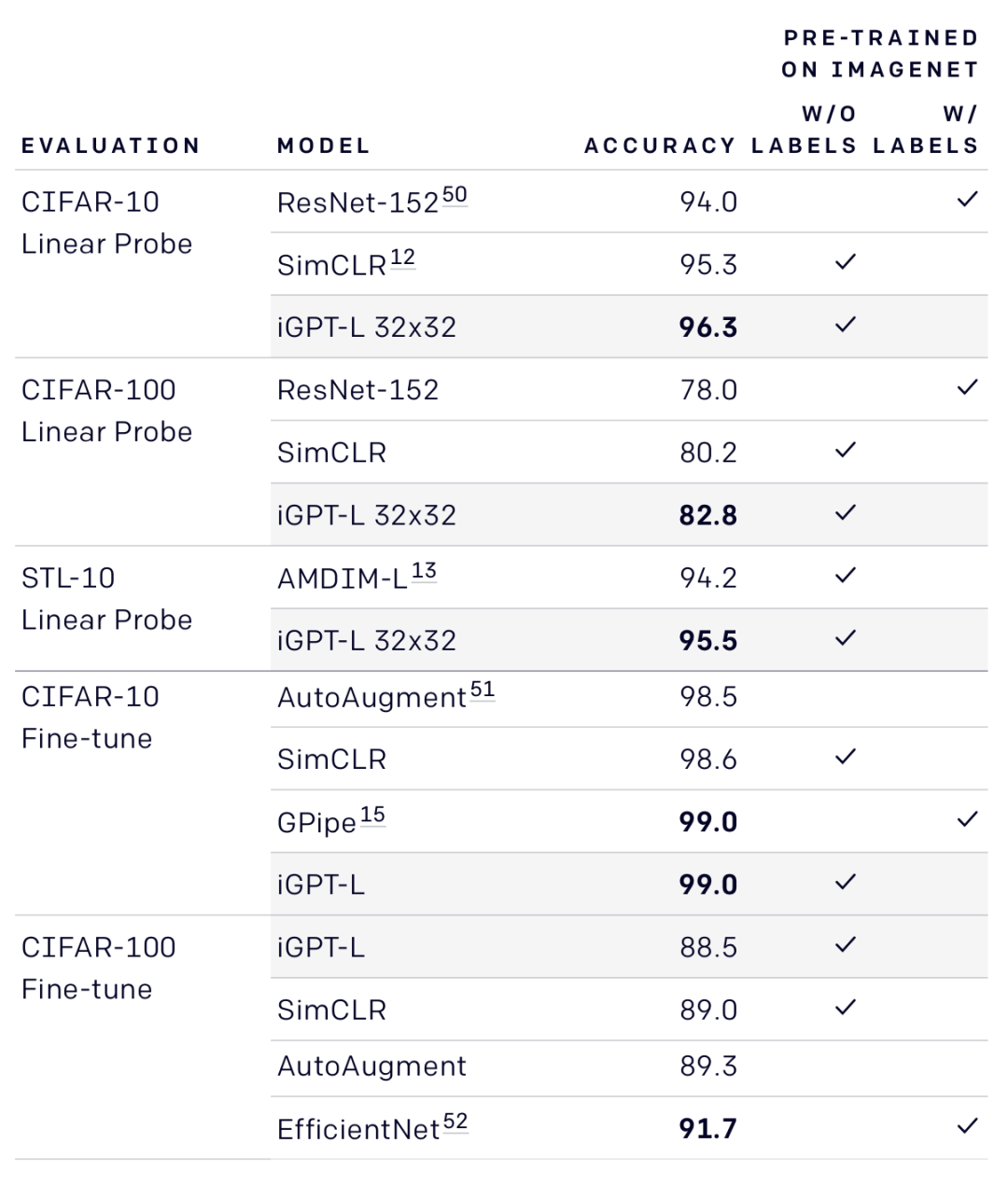This screenshot has width=1008, height=1185.
Task: Open footnote 50 next to ResNet-152
Action: tap(455, 195)
